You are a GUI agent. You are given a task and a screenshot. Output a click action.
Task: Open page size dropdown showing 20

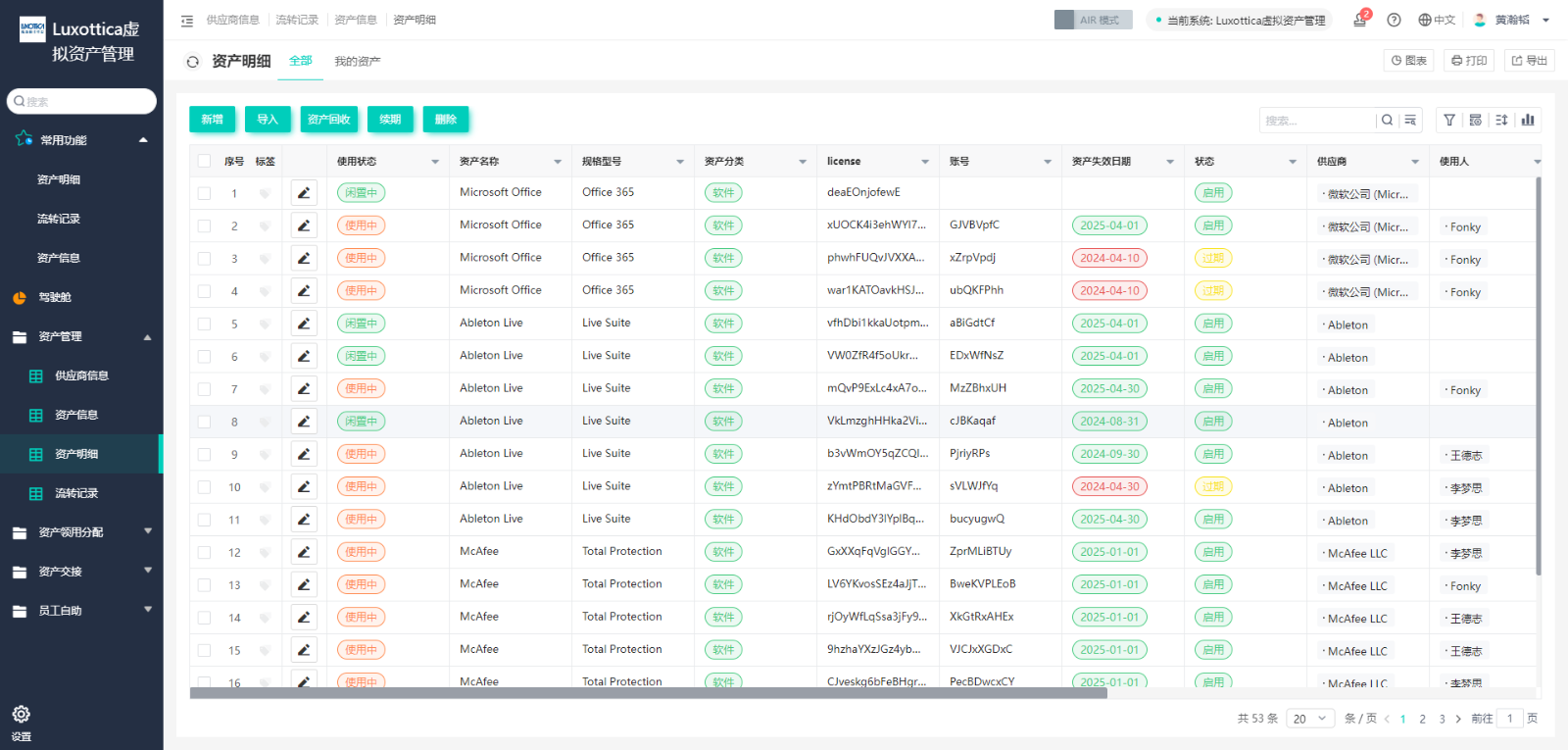pyautogui.click(x=1310, y=719)
